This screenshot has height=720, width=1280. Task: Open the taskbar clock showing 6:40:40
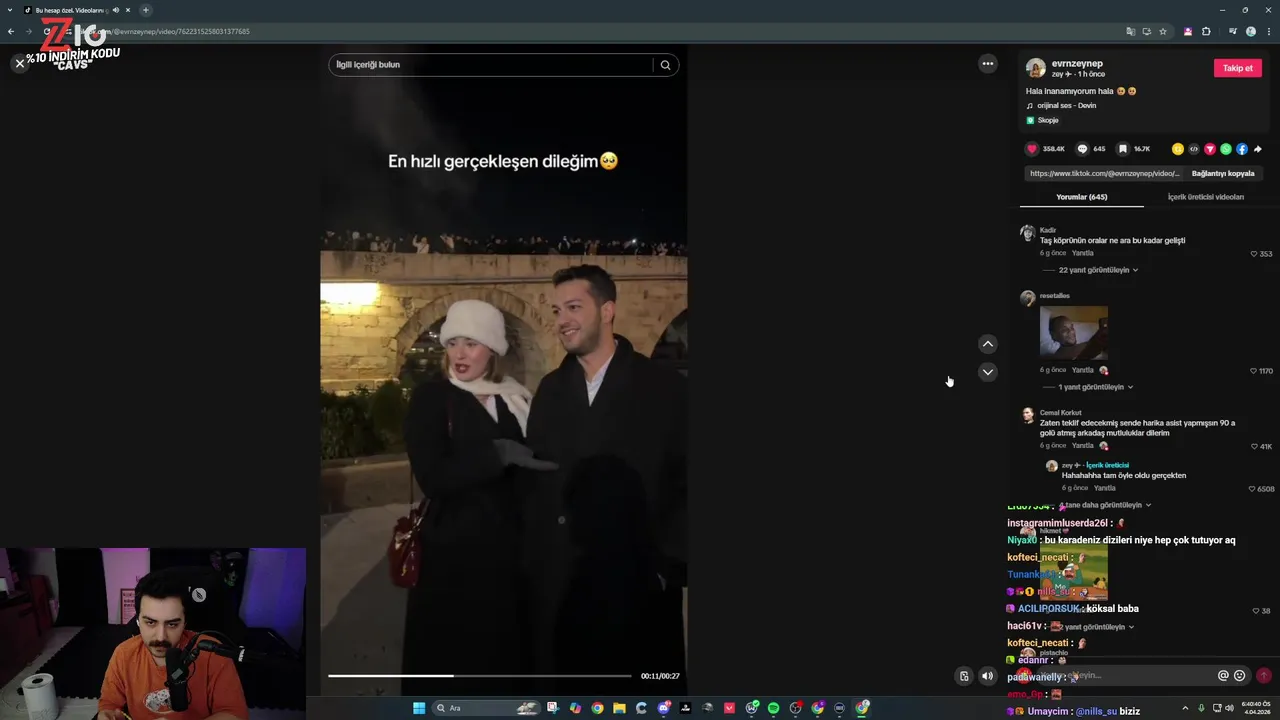pos(1257,708)
